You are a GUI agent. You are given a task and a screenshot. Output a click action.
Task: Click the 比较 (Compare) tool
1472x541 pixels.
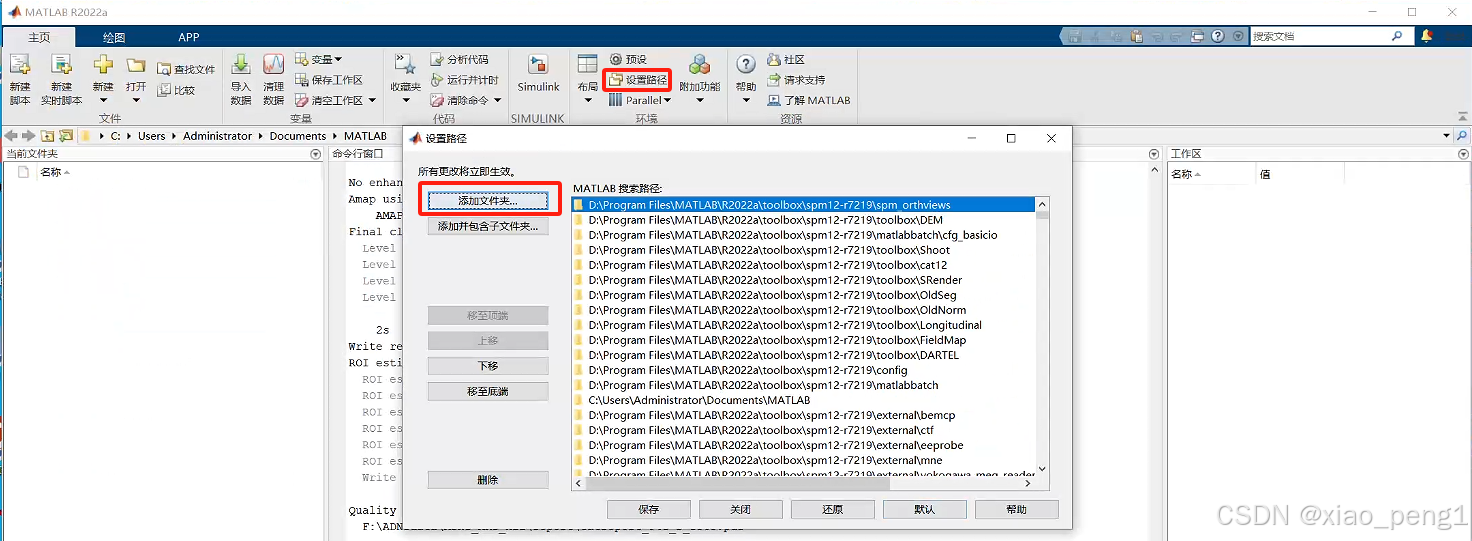click(x=177, y=90)
